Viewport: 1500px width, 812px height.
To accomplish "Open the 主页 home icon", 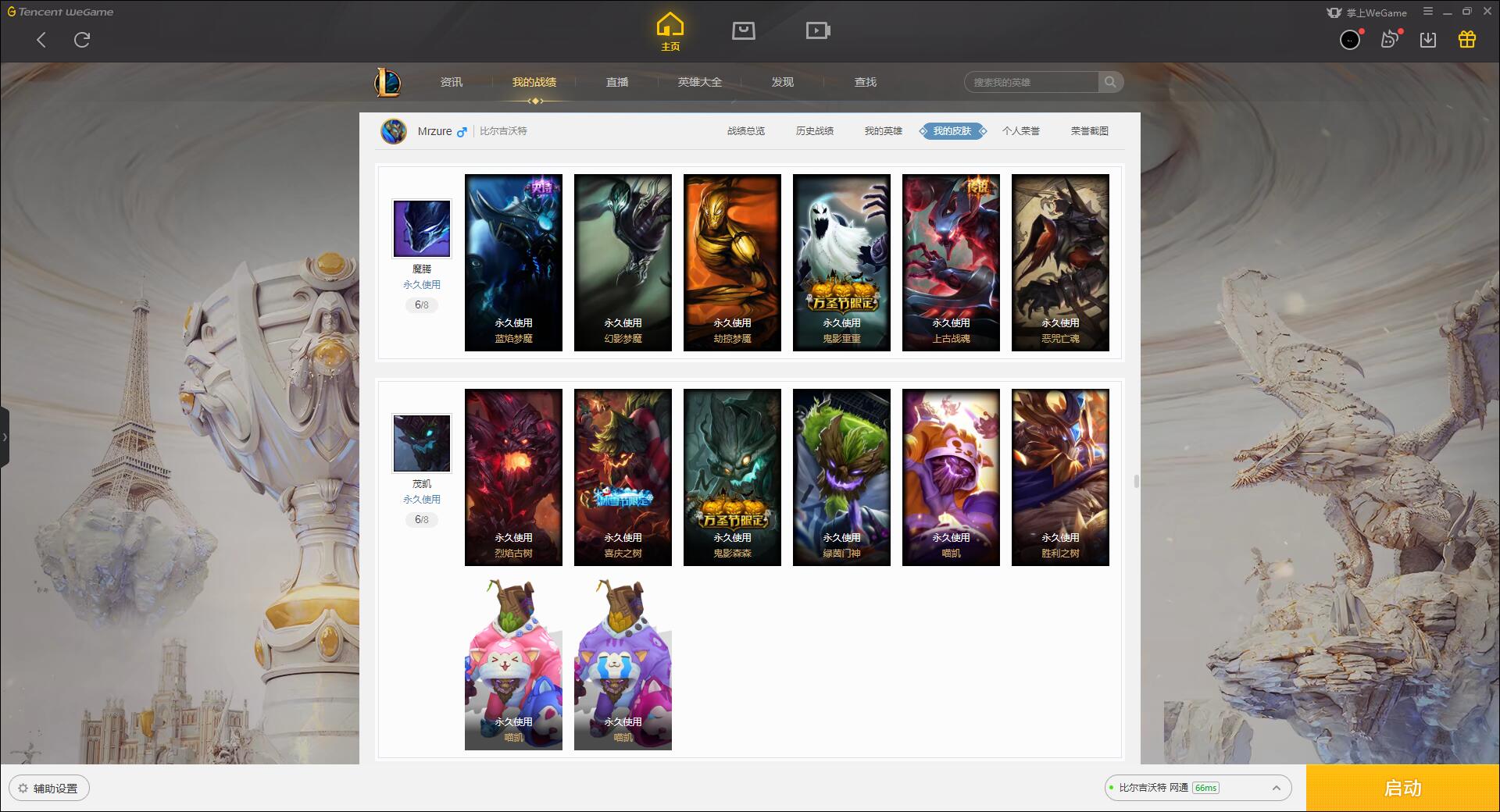I will click(670, 32).
